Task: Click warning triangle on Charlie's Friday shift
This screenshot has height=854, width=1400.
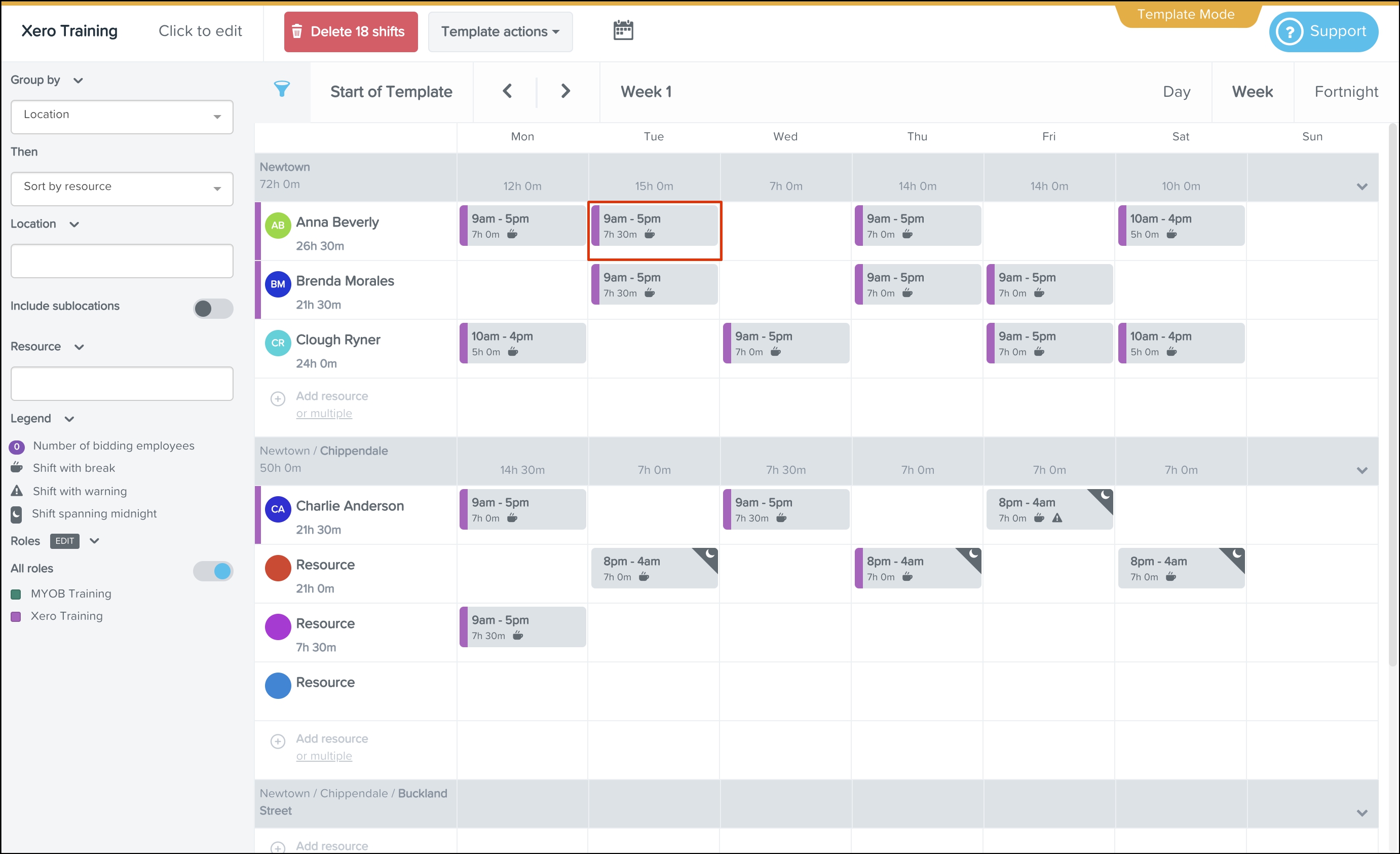Action: pos(1057,518)
